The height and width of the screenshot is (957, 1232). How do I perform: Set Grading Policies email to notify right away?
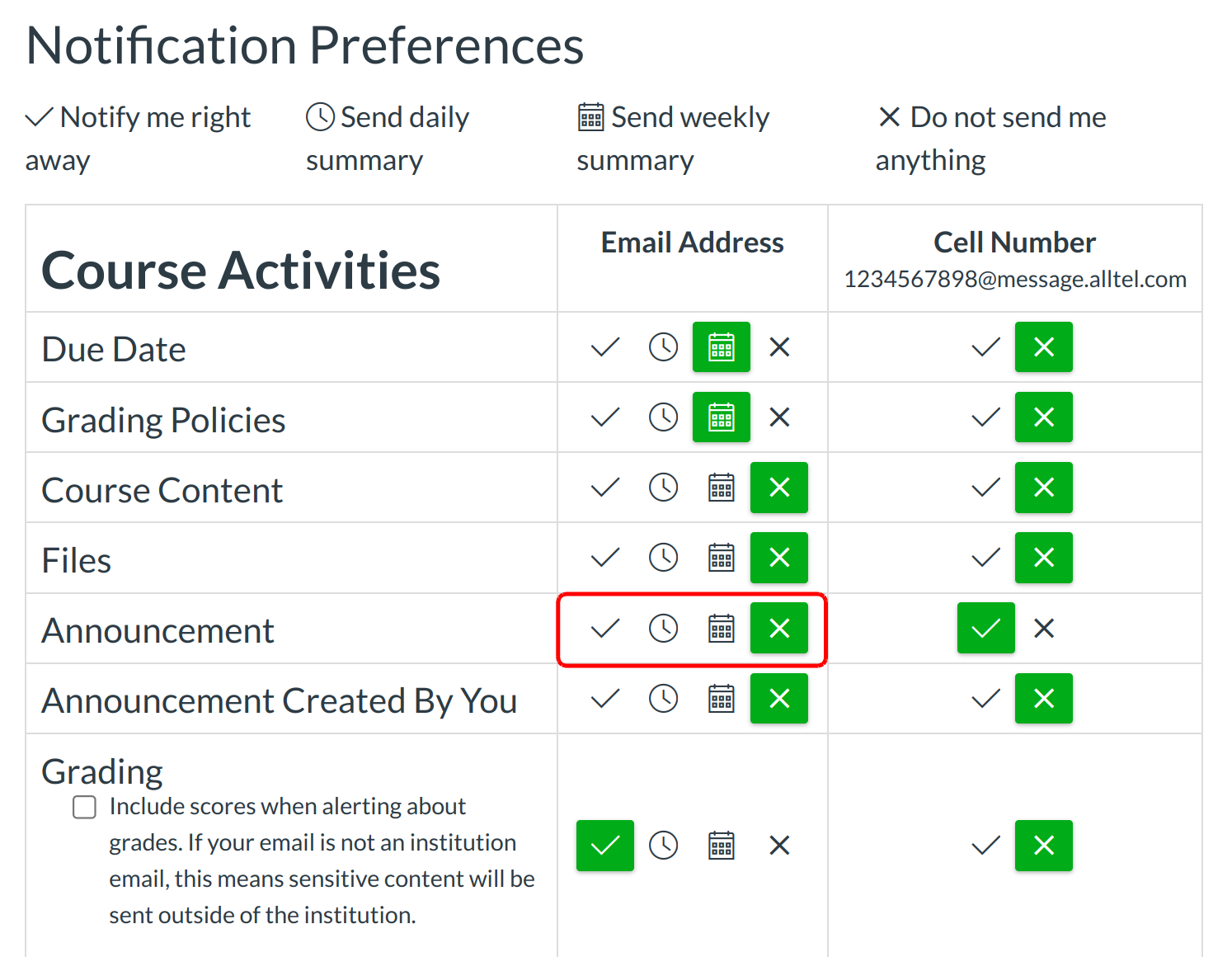pyautogui.click(x=605, y=417)
